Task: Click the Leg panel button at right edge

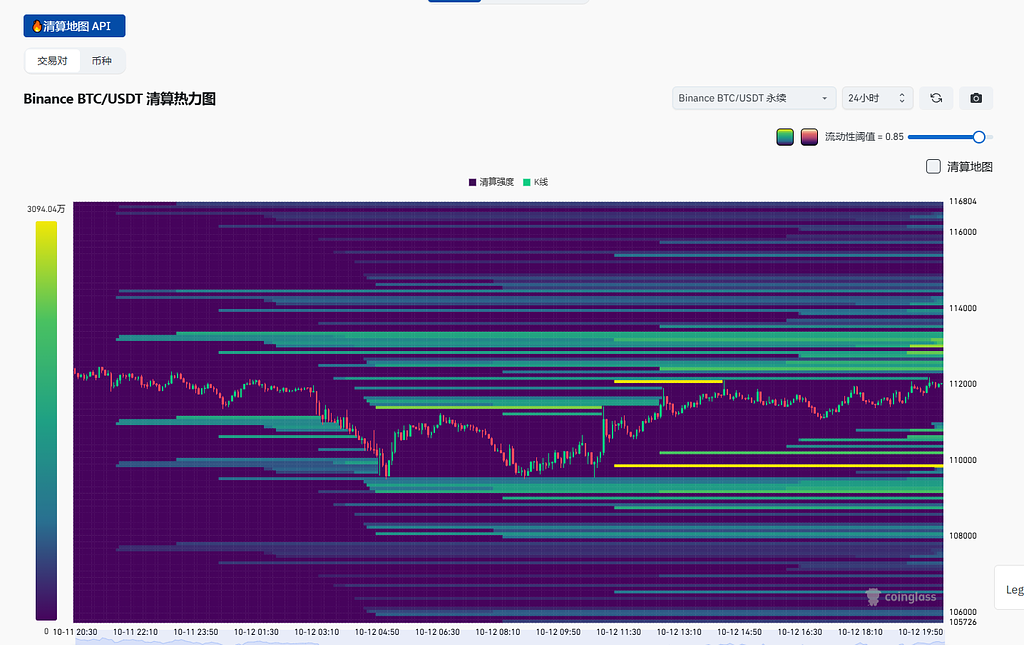Action: [x=1012, y=589]
